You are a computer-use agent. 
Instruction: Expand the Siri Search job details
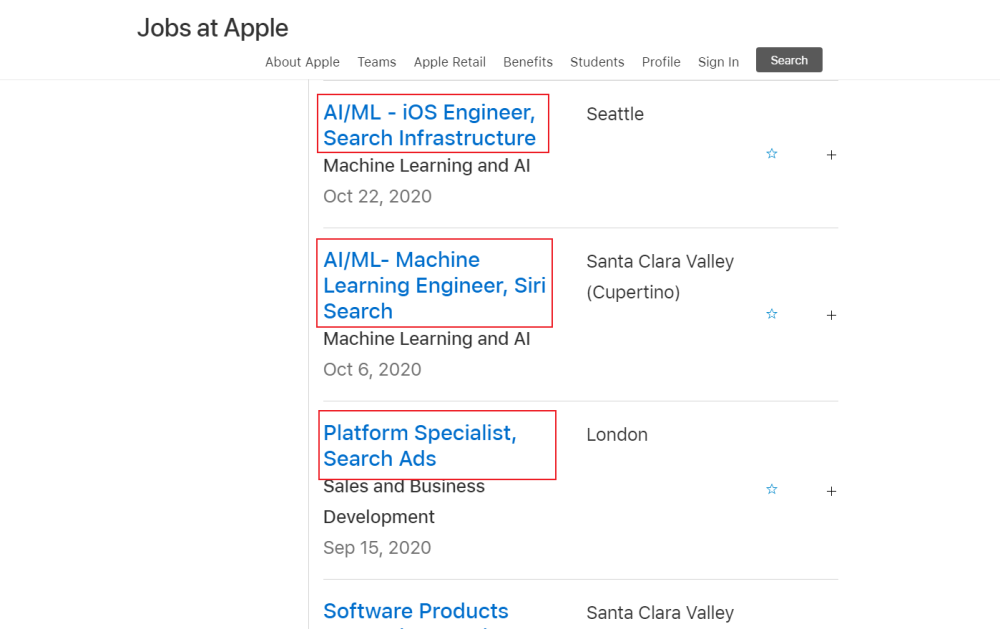coord(831,315)
